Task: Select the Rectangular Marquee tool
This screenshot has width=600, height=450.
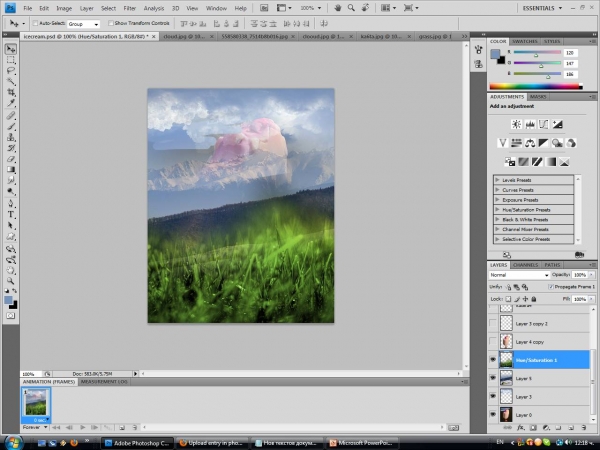Action: click(x=11, y=60)
